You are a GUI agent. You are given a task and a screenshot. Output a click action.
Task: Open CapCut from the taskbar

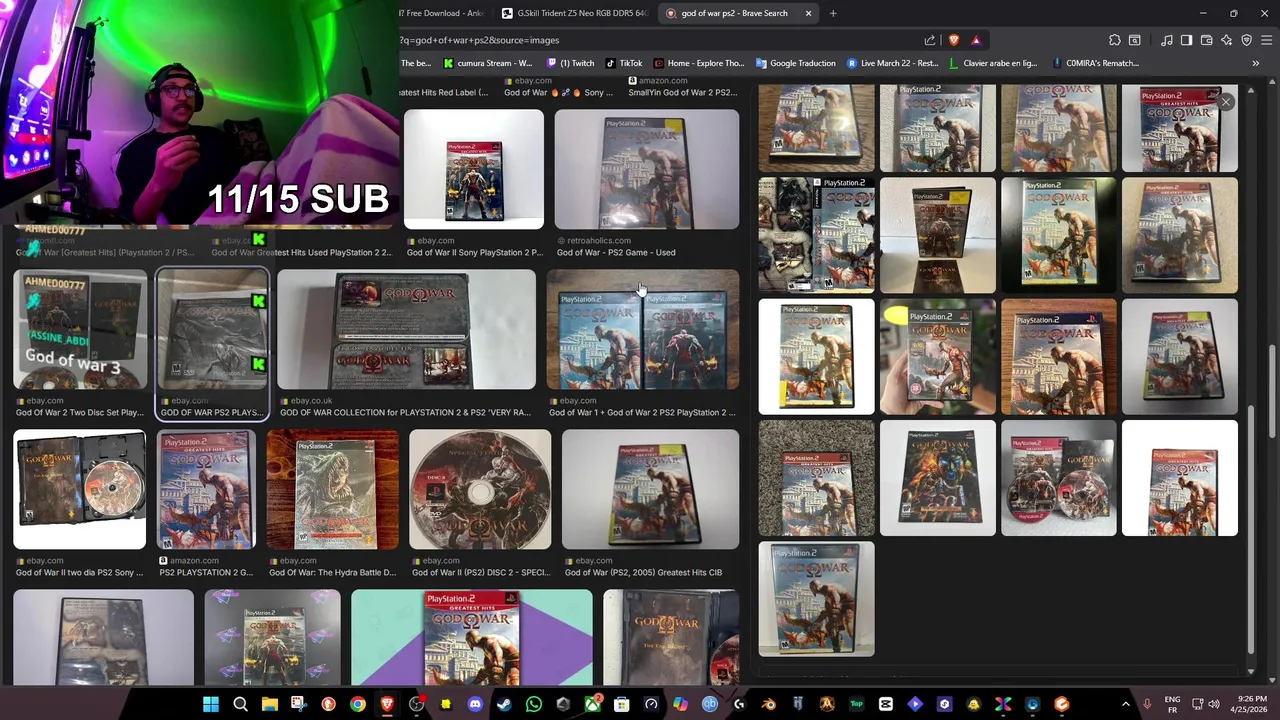885,704
